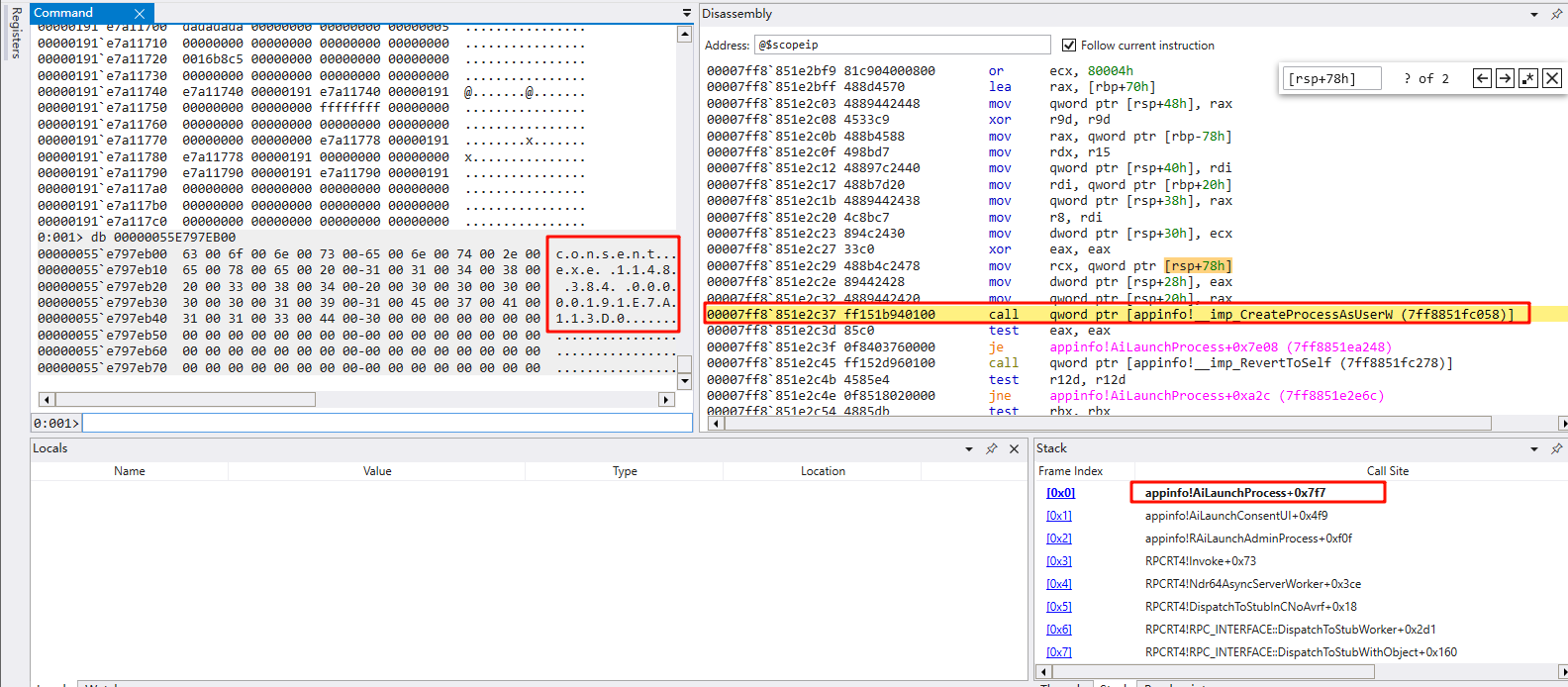Click the jne appinfo!AiLaunchProcess+0xa2c line
This screenshot has height=687, width=1568.
pos(1045,396)
